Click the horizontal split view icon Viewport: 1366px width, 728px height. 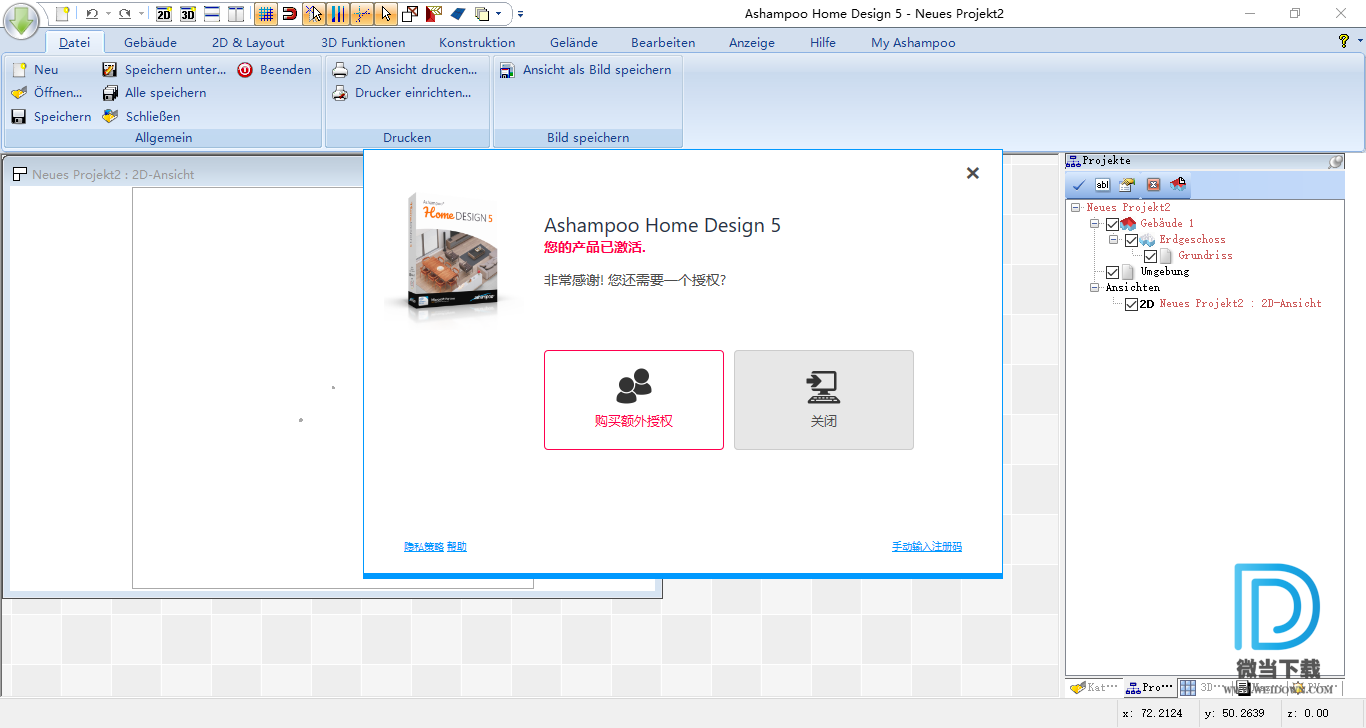click(x=211, y=14)
